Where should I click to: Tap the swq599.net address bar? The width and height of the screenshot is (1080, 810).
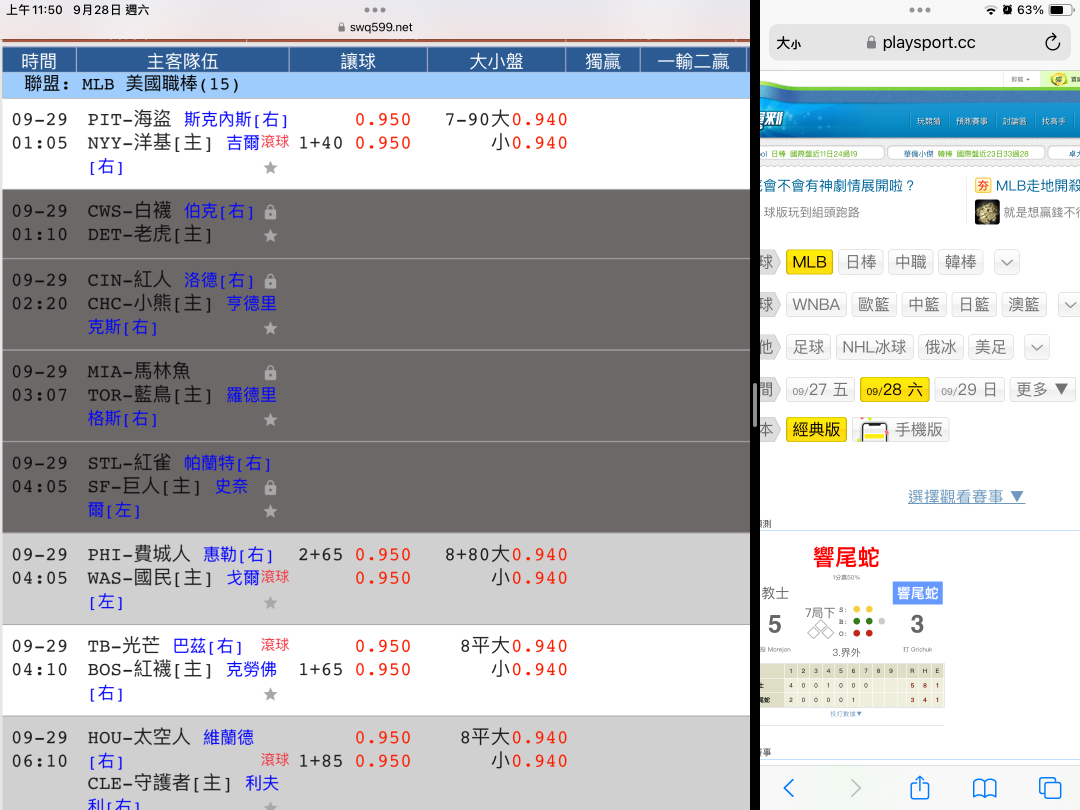click(x=375, y=28)
